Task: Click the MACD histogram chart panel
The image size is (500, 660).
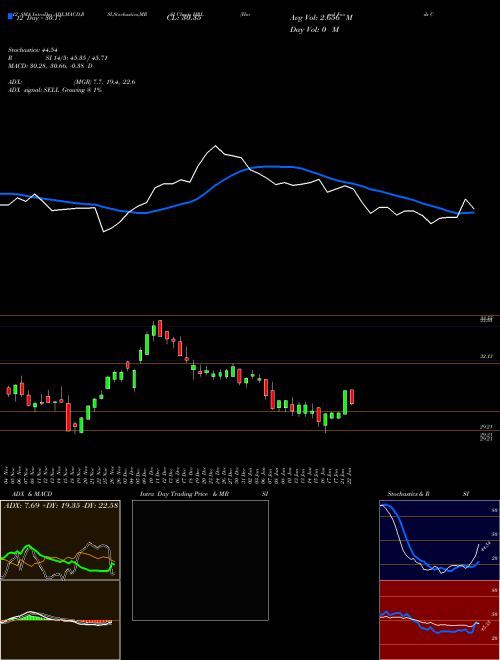Action: click(60, 620)
